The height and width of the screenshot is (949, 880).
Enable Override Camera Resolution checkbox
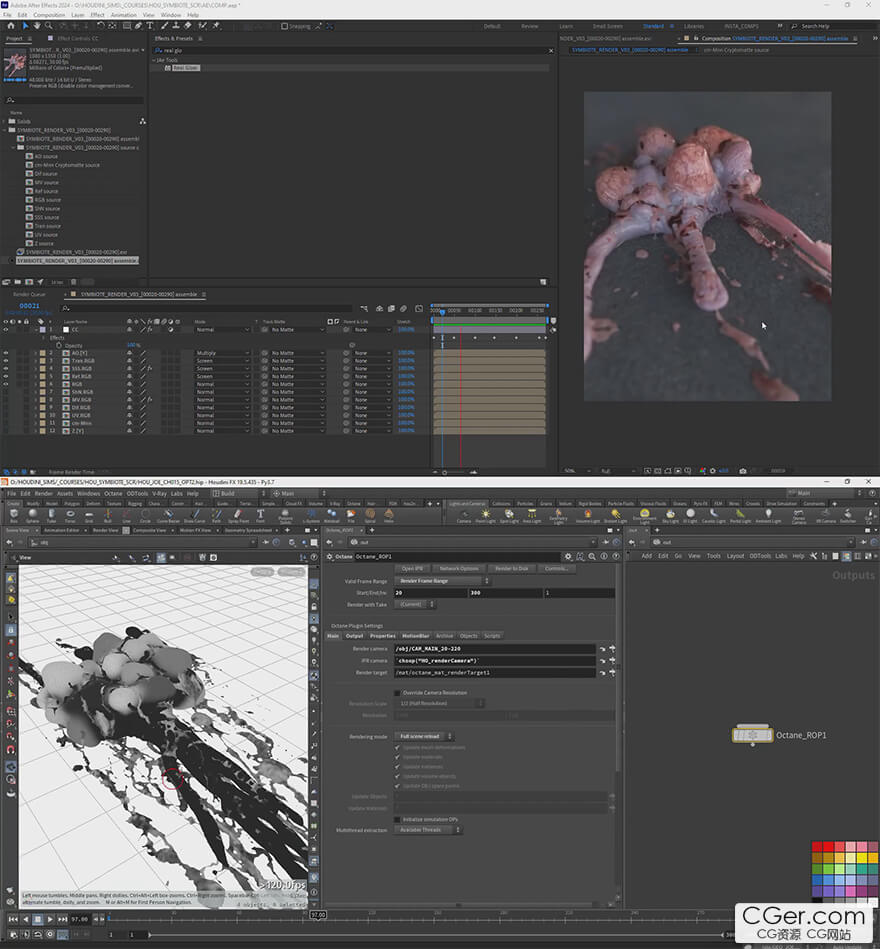[398, 692]
